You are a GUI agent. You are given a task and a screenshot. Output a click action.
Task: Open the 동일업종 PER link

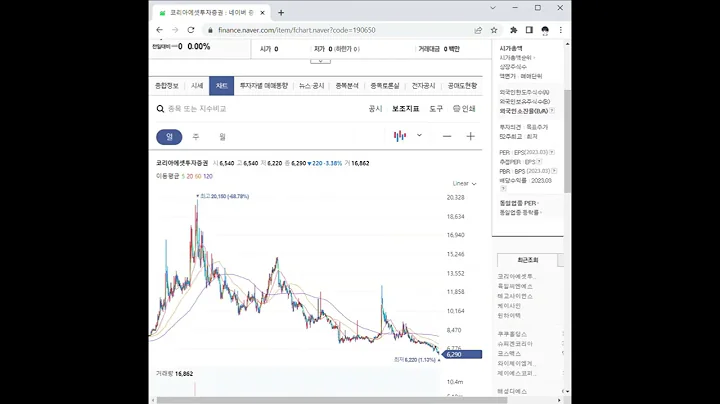pos(519,203)
